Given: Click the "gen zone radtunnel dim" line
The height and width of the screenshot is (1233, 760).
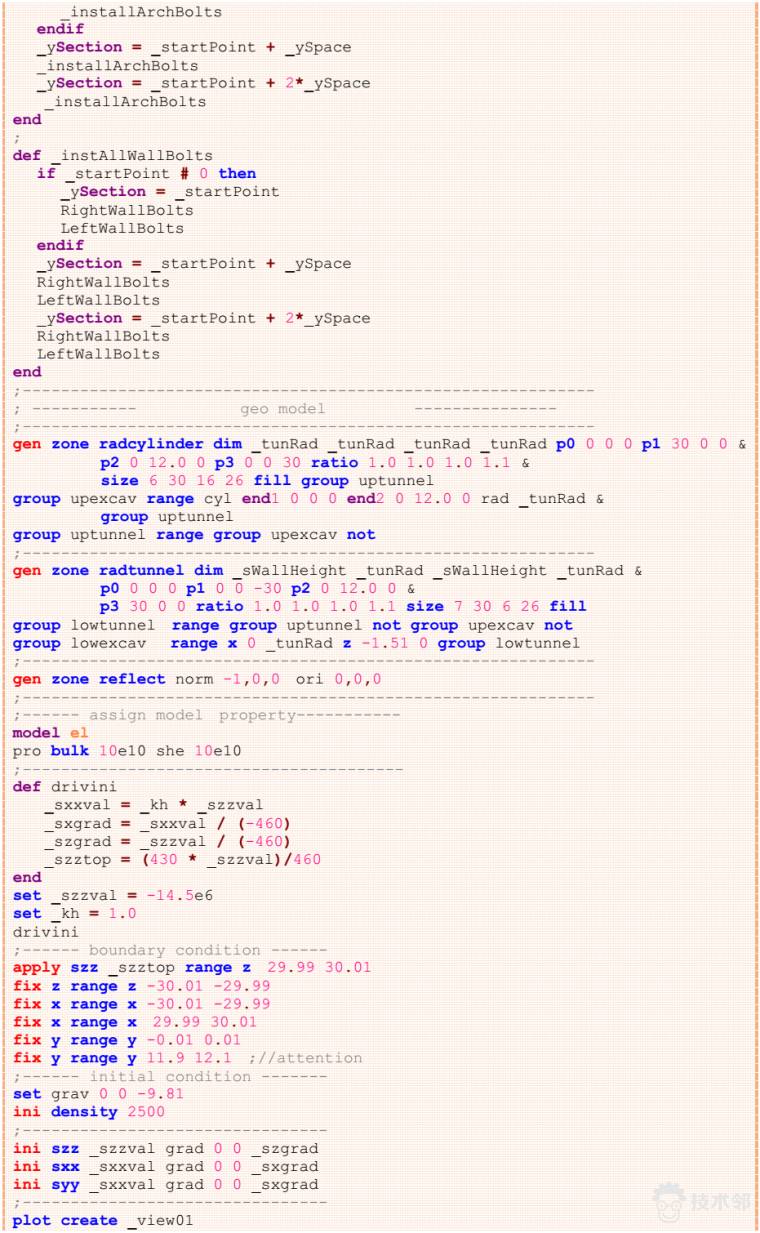Looking at the screenshot, I should tap(327, 571).
